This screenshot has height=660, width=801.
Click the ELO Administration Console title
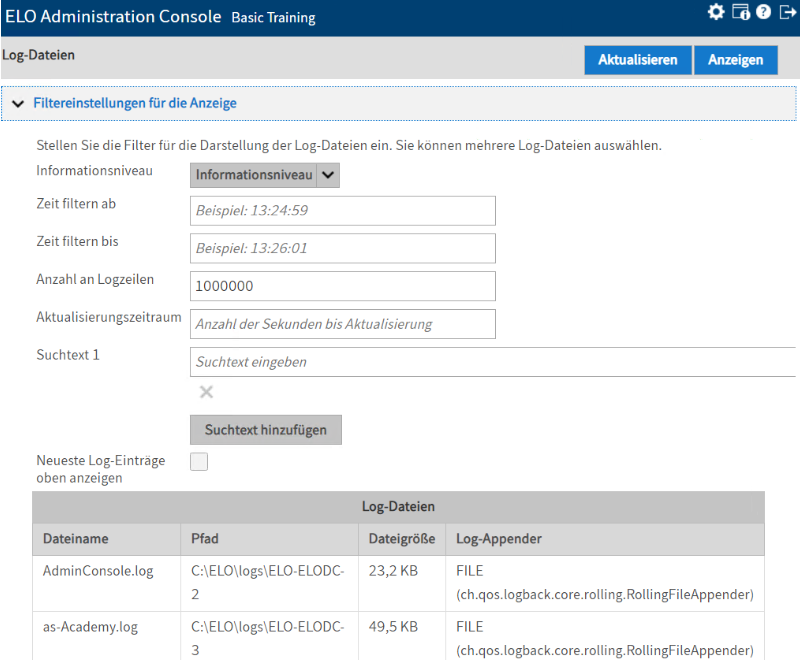[114, 17]
